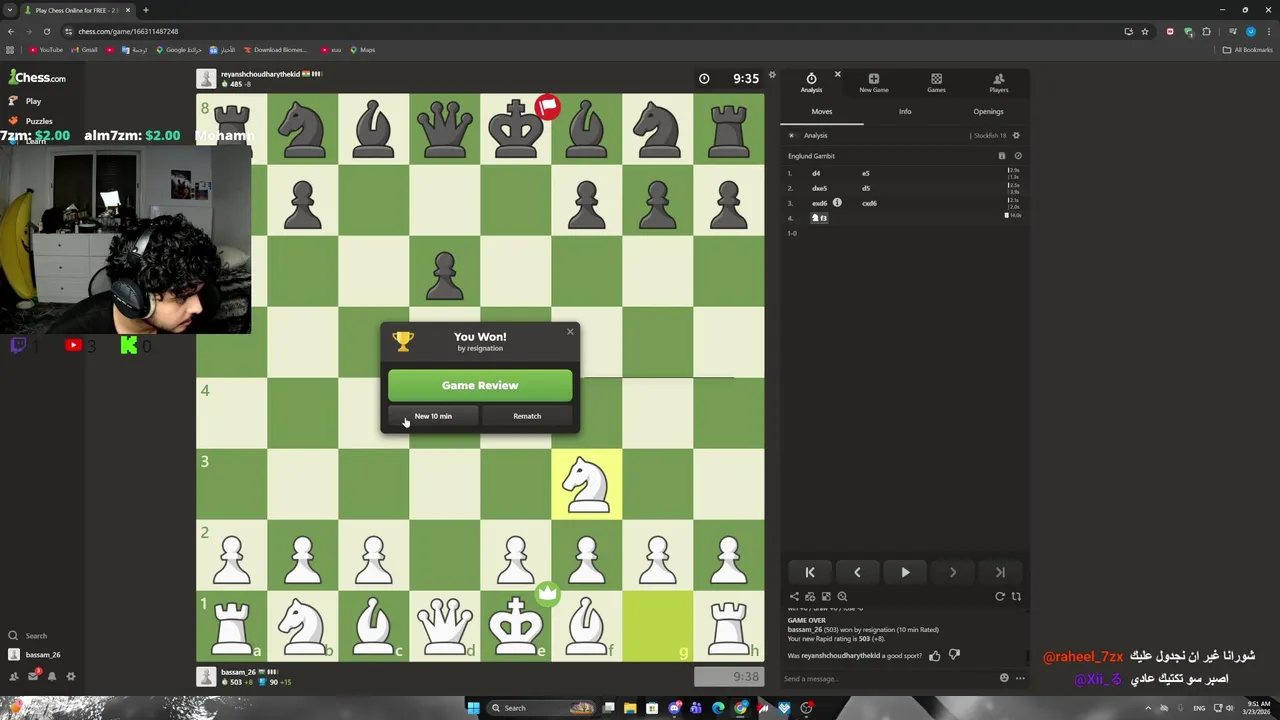Open the Download Biomes bookmark
Viewport: 1280px width, 720px height.
(x=275, y=50)
